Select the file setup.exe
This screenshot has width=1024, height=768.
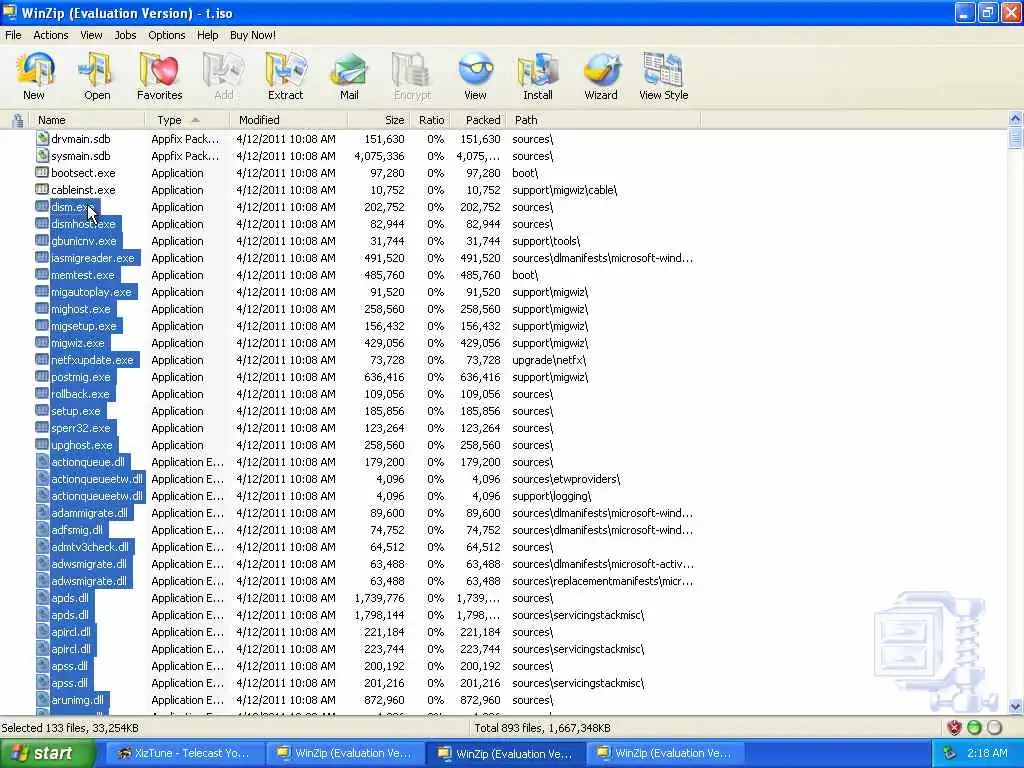coord(76,411)
